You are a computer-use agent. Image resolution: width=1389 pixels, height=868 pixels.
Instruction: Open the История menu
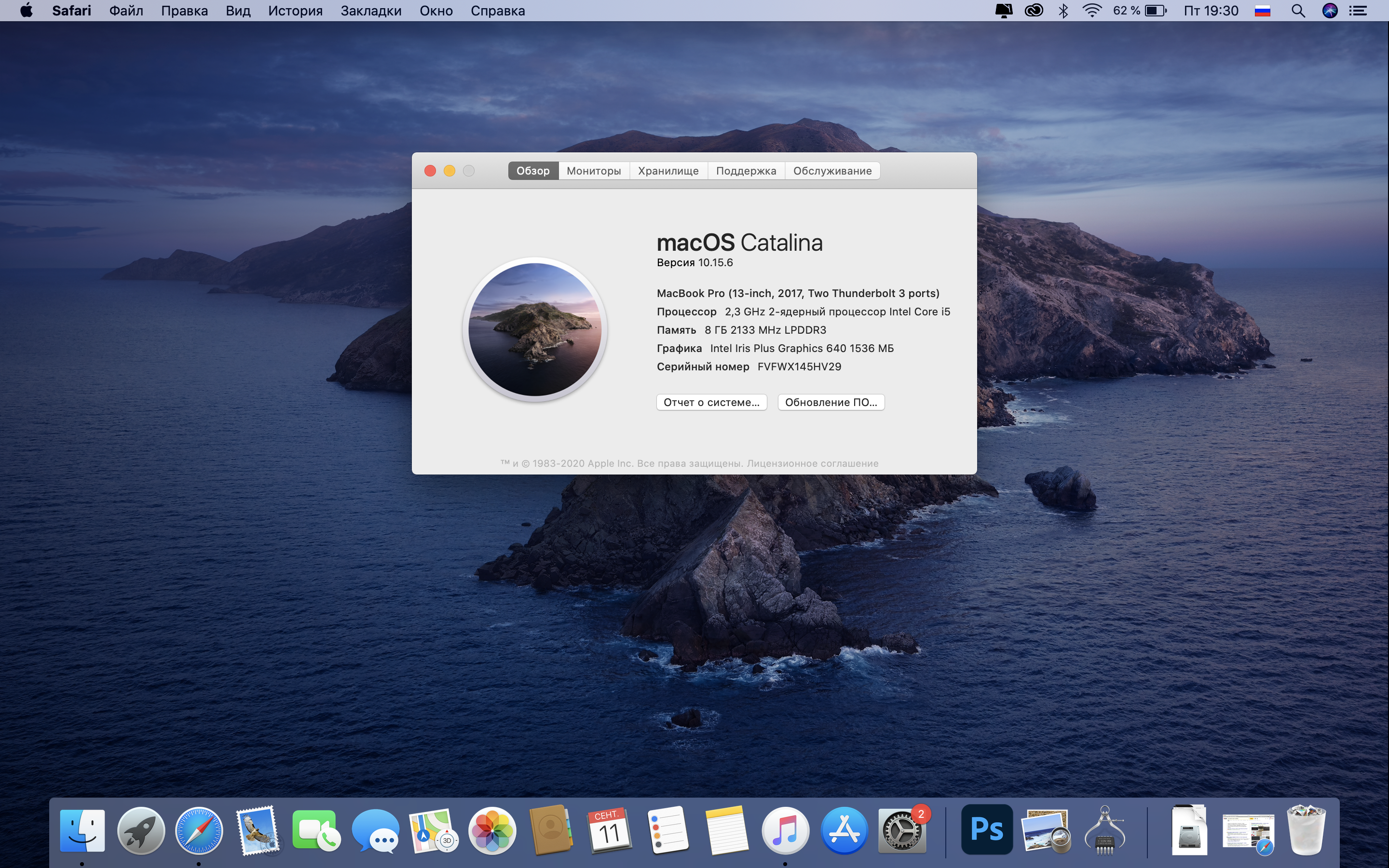tap(295, 11)
